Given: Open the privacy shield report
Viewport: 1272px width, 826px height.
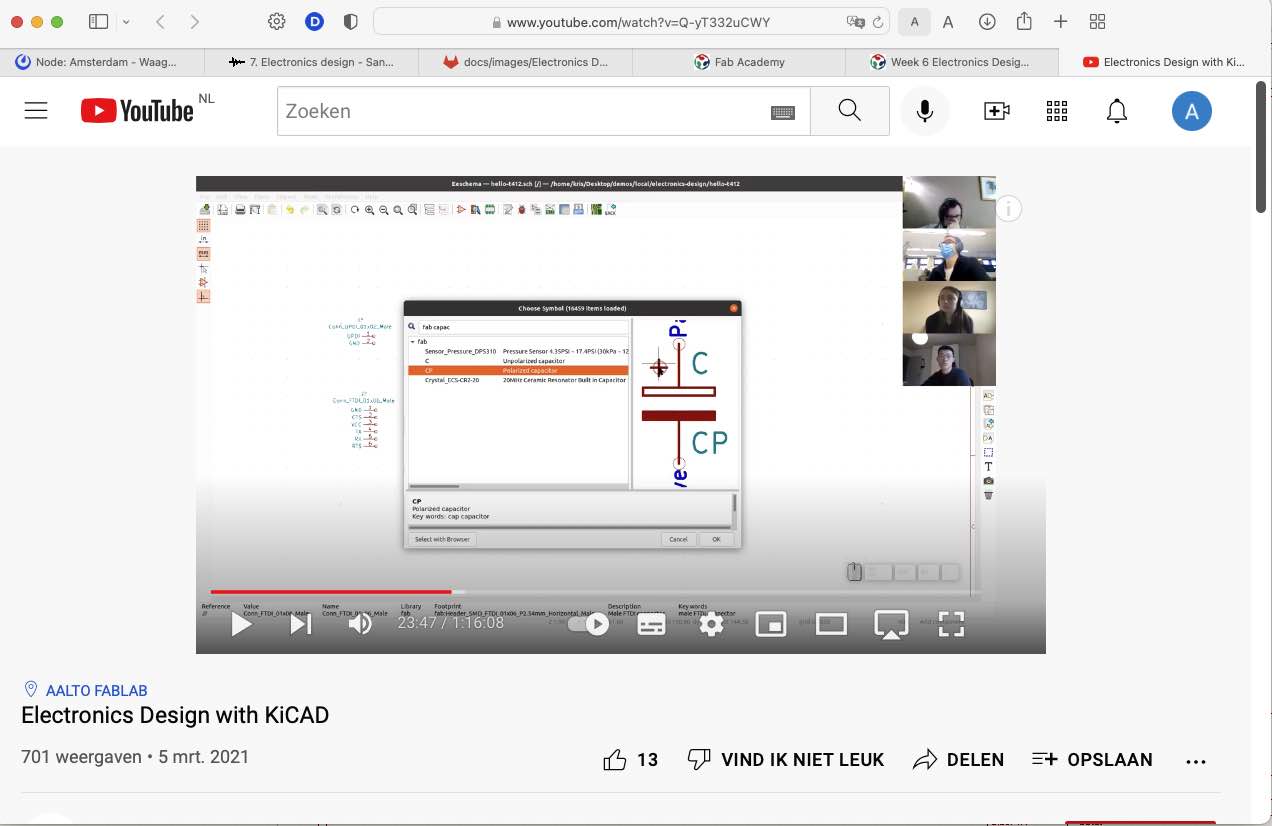Looking at the screenshot, I should 350,22.
